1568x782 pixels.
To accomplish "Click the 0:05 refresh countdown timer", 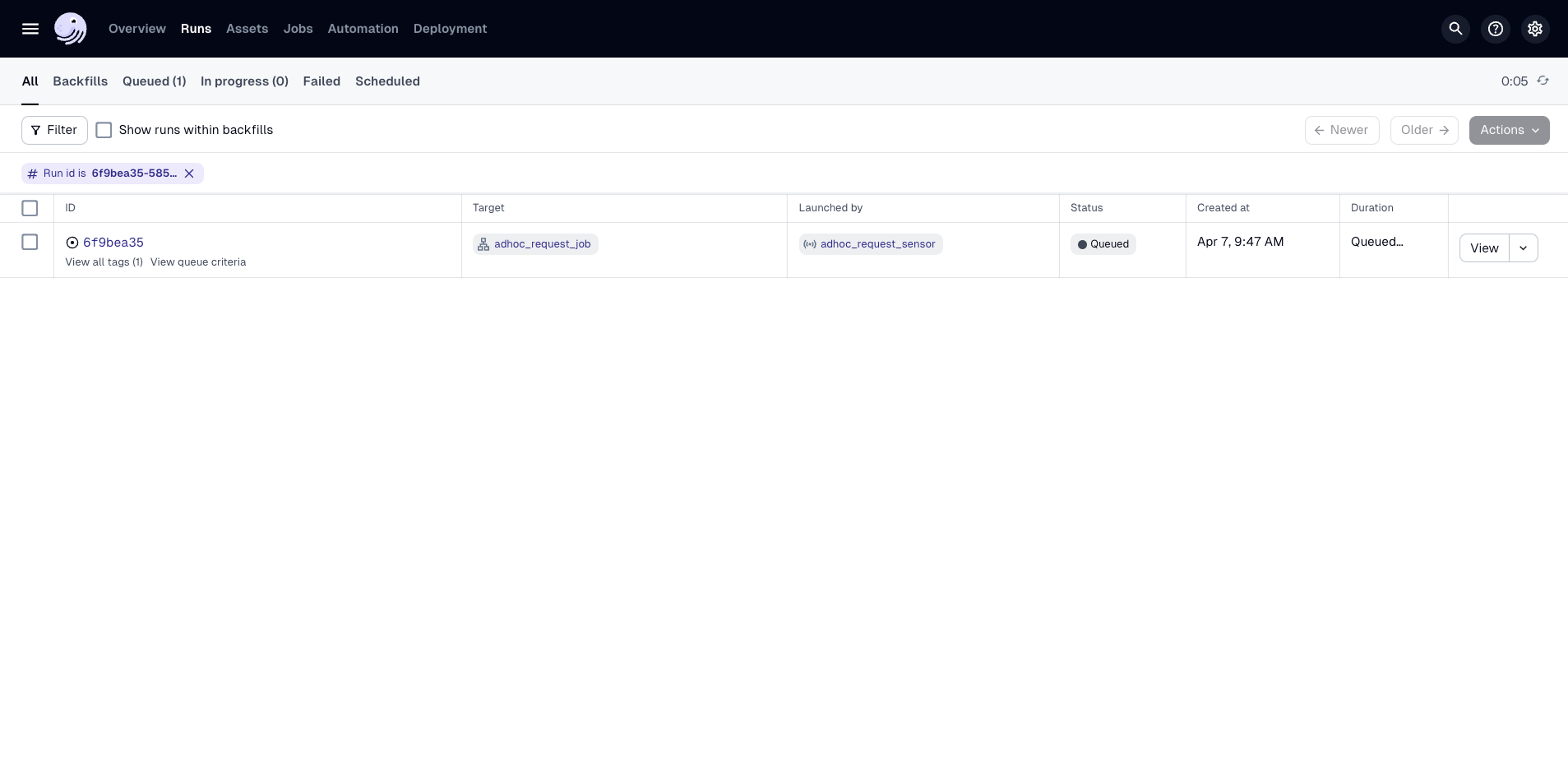I will coord(1513,81).
